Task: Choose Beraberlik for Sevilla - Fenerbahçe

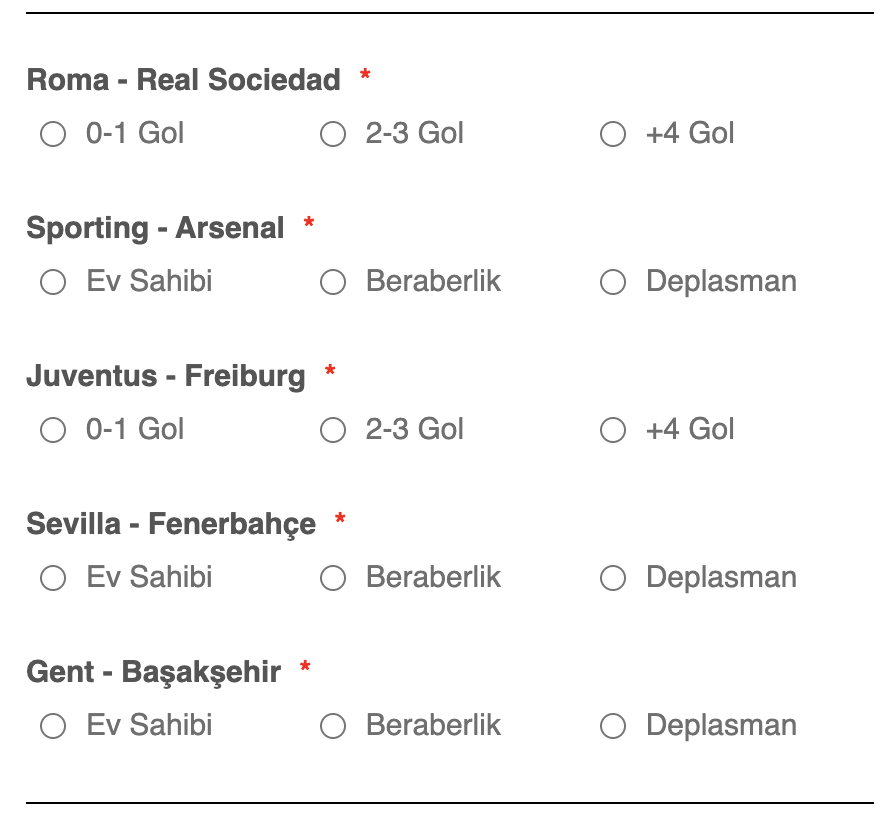Action: (x=333, y=578)
